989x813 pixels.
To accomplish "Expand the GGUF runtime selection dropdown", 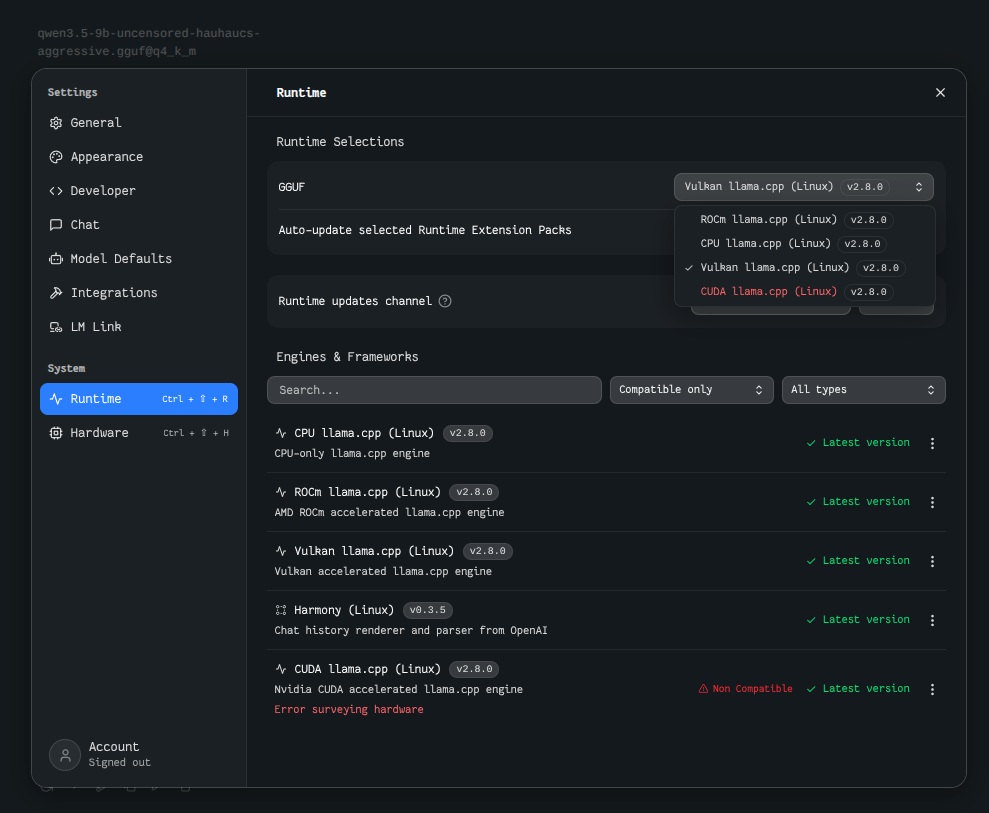I will pyautogui.click(x=803, y=187).
